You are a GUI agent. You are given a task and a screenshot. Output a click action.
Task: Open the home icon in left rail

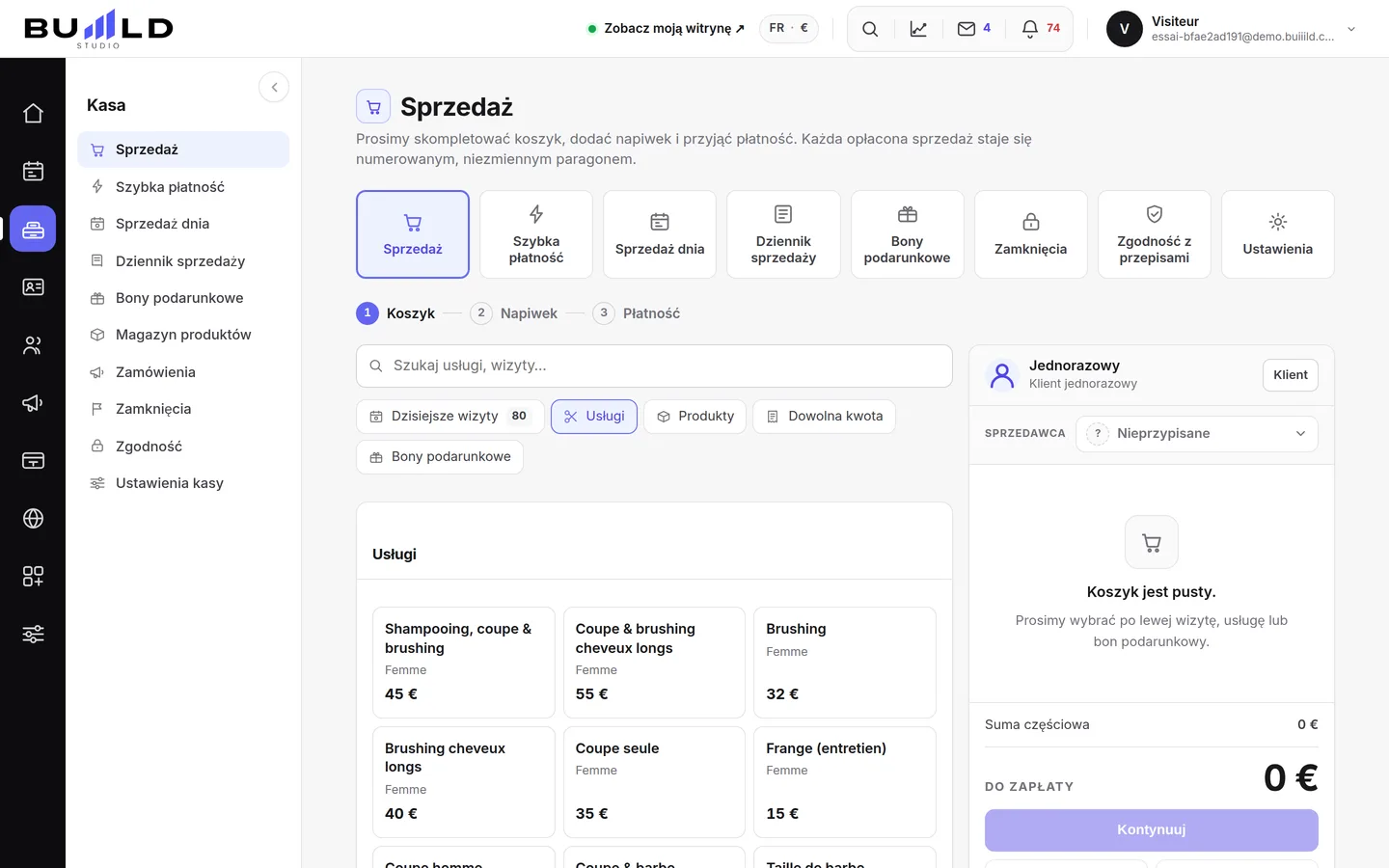[33, 113]
